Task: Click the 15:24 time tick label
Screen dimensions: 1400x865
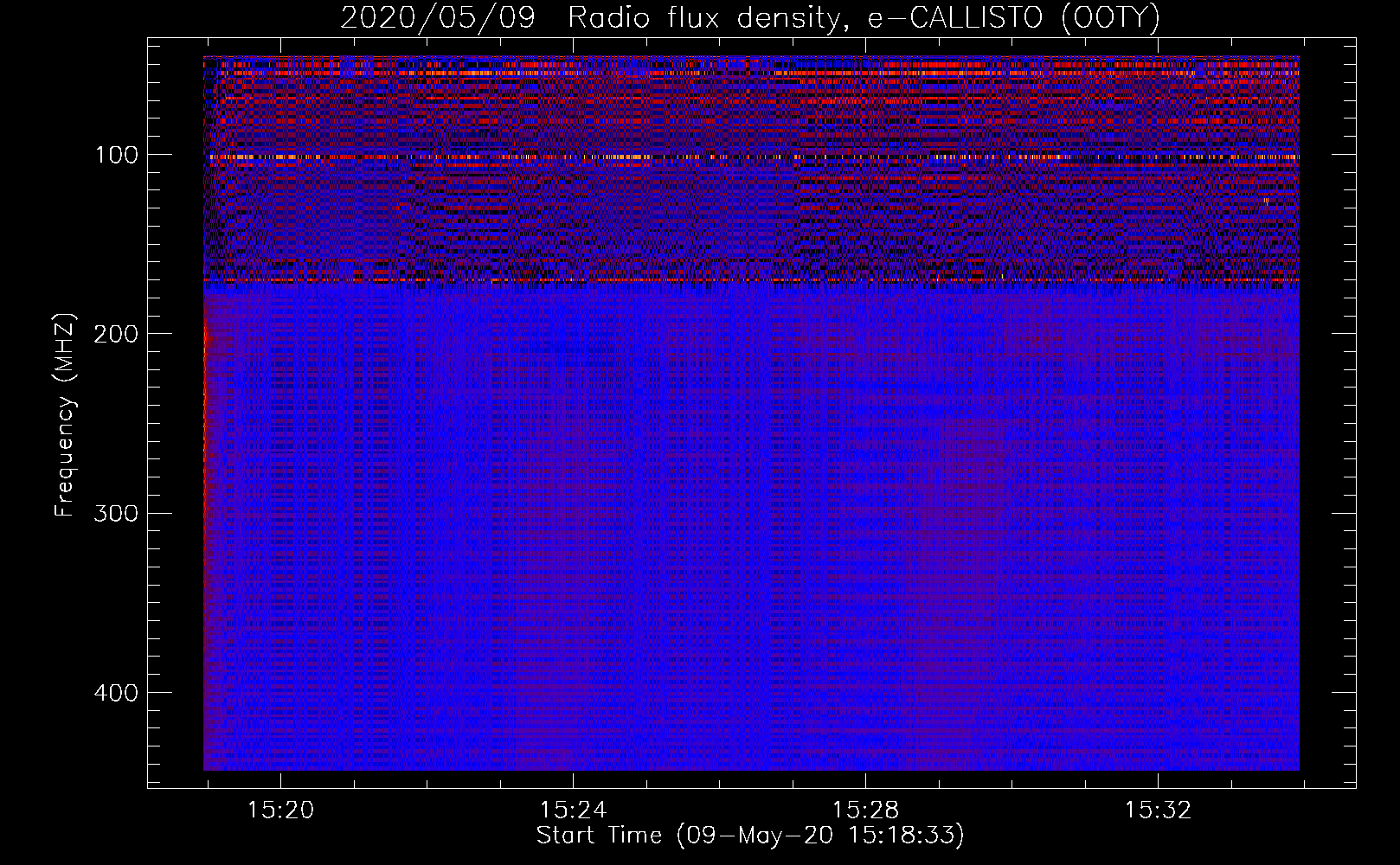Action: 573,811
